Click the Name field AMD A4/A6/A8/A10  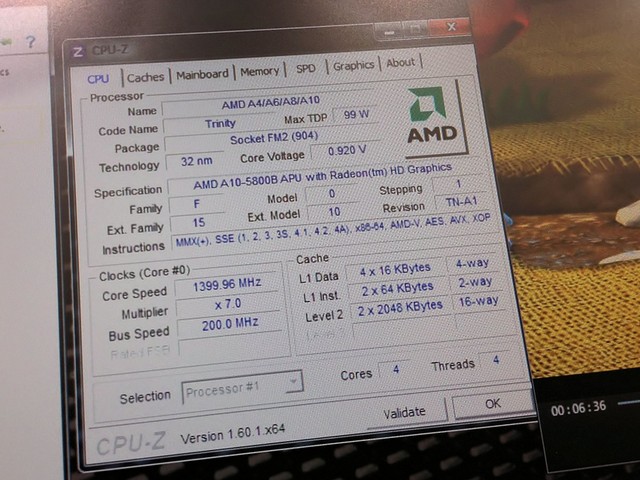270,102
